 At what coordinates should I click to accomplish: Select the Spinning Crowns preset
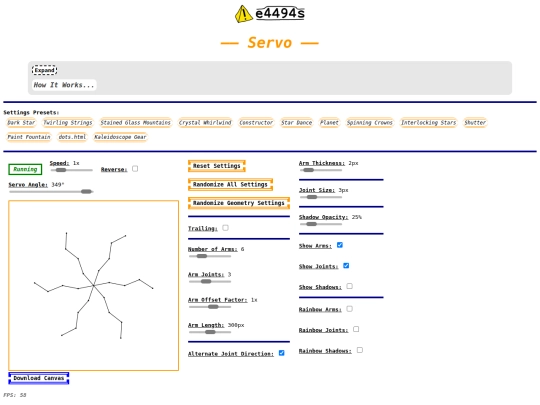(x=370, y=123)
